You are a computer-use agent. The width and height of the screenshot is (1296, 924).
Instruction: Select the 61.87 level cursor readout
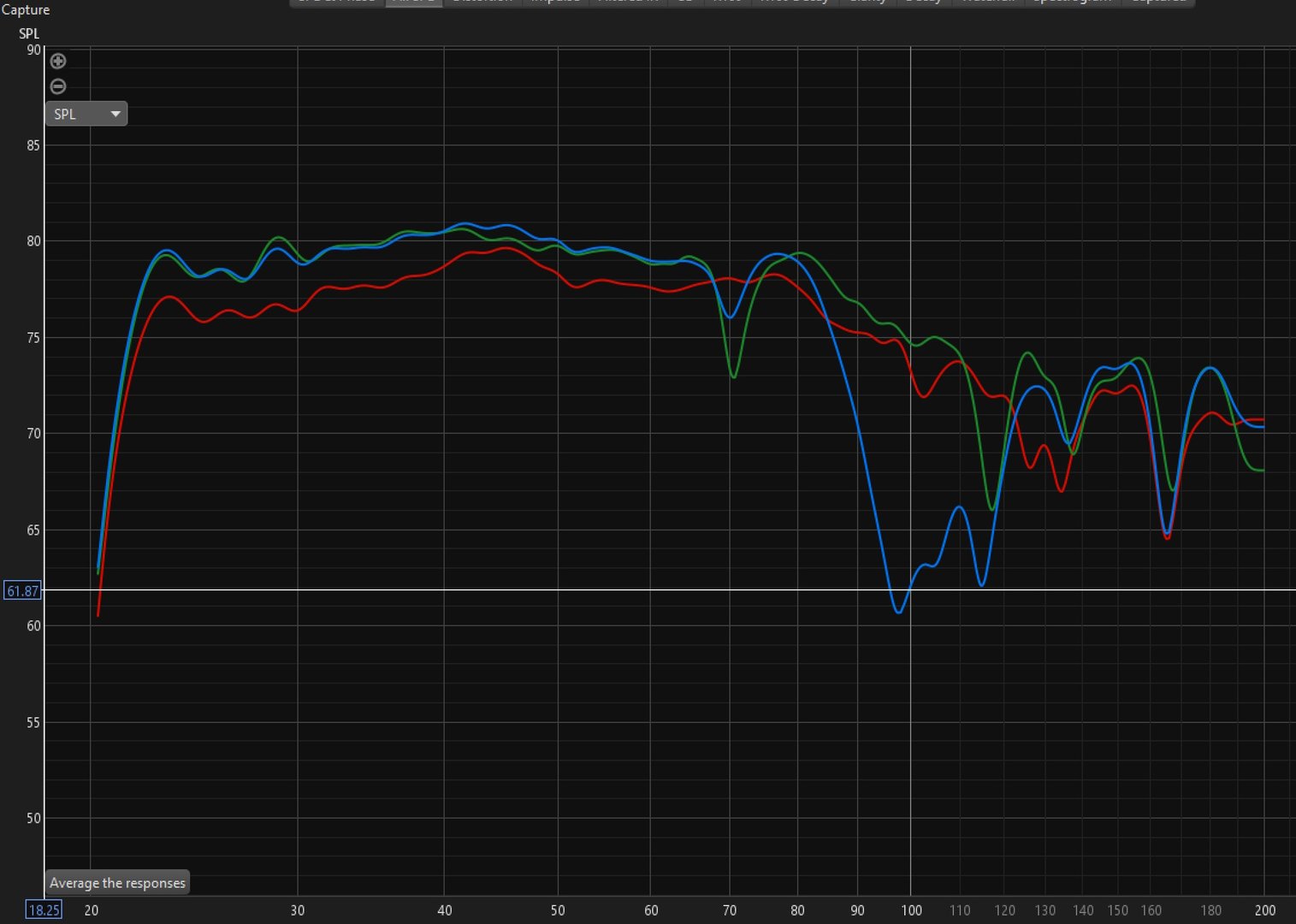[23, 590]
